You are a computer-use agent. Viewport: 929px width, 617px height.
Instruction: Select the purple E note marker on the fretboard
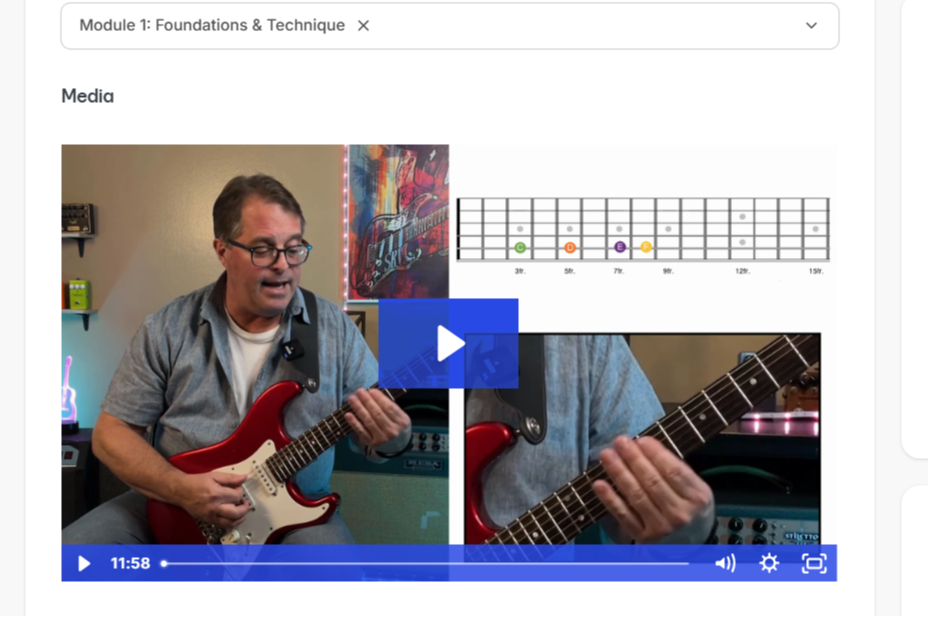coord(620,247)
